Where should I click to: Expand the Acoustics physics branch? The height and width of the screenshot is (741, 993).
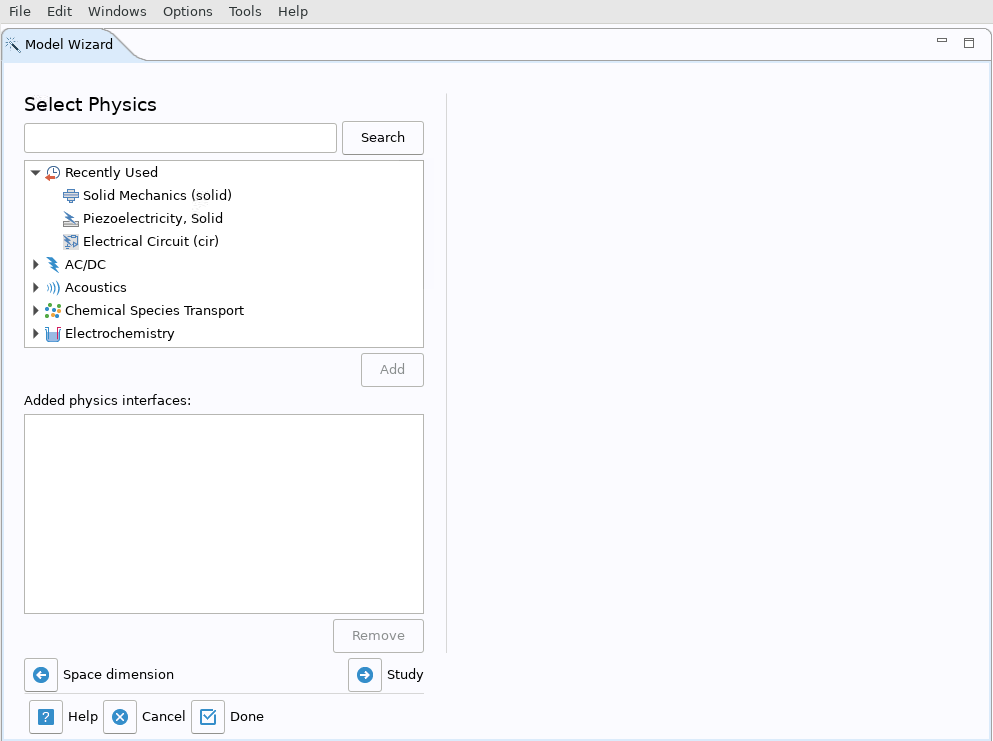36,288
